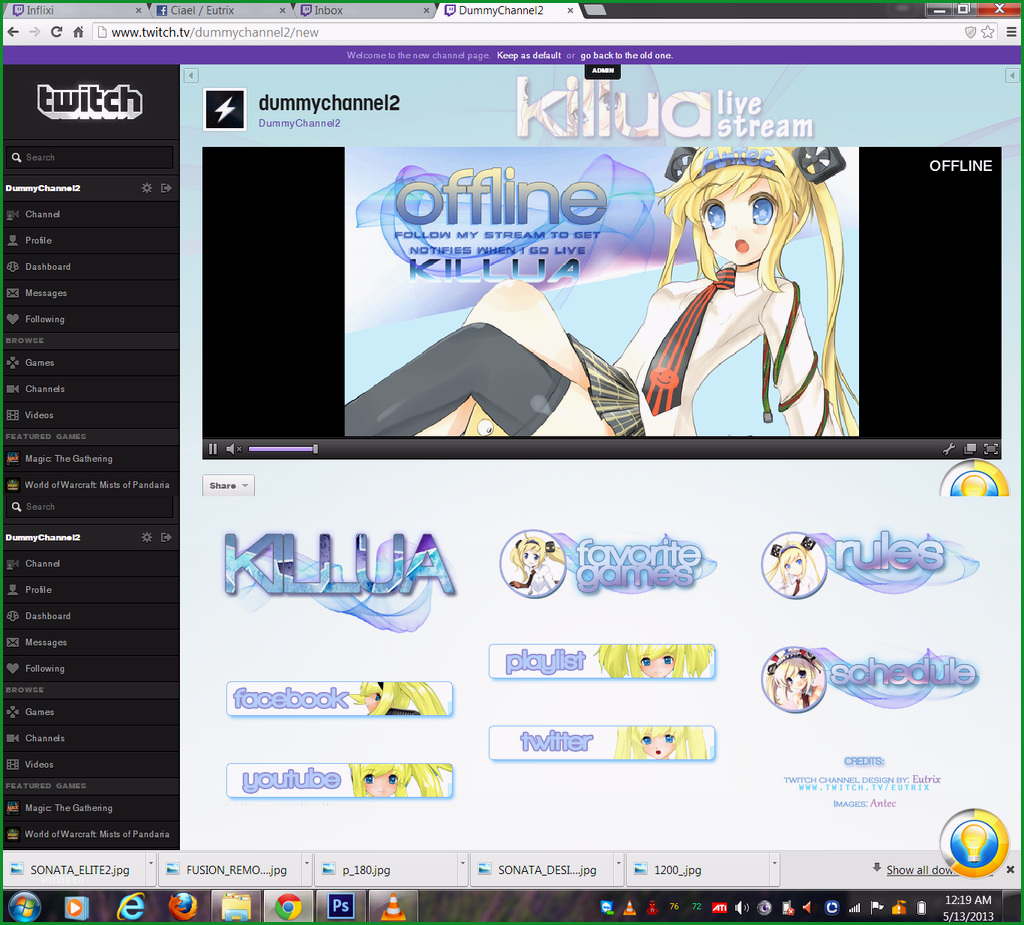Click Chrome reload button
The width and height of the screenshot is (1024, 925).
[x=57, y=32]
